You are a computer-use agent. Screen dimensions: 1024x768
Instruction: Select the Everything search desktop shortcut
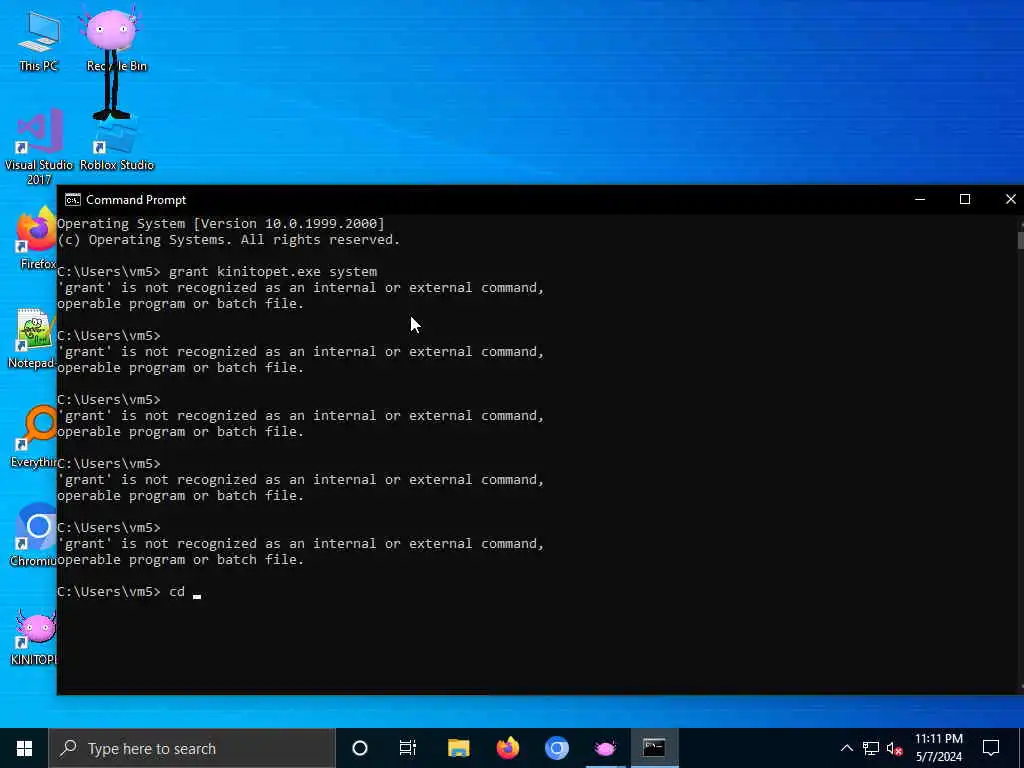34,436
